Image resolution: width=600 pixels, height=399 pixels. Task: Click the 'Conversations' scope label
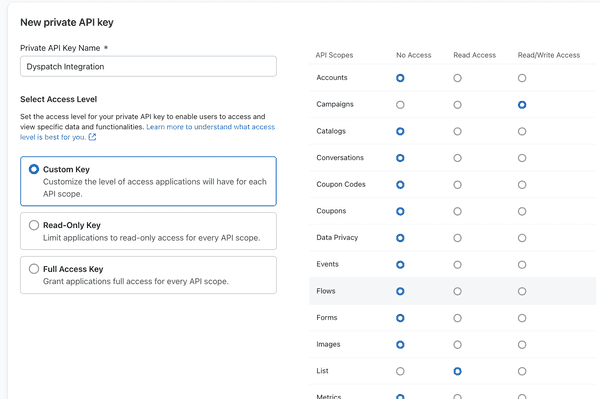click(x=340, y=158)
